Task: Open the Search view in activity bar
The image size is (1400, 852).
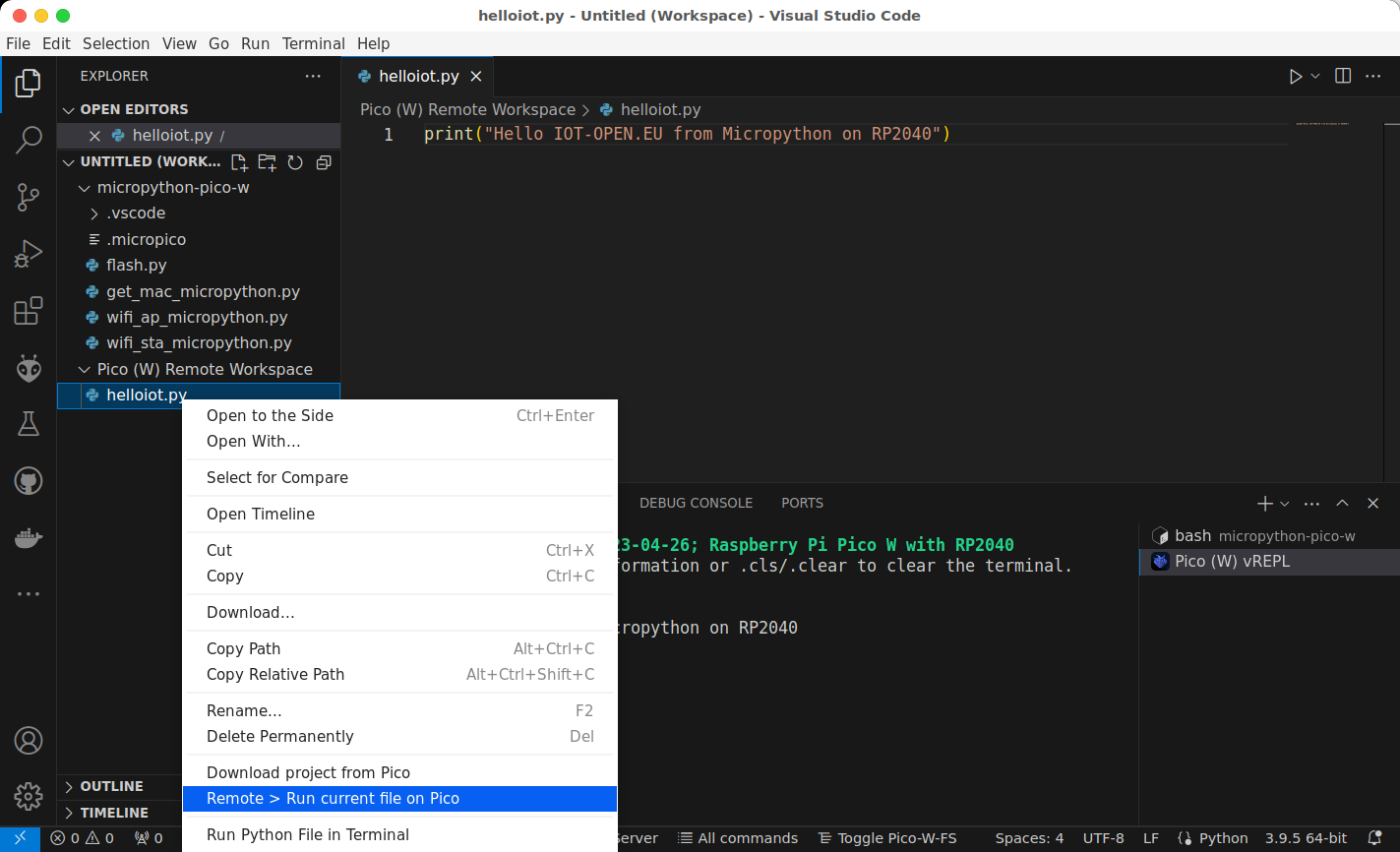Action: pyautogui.click(x=29, y=140)
